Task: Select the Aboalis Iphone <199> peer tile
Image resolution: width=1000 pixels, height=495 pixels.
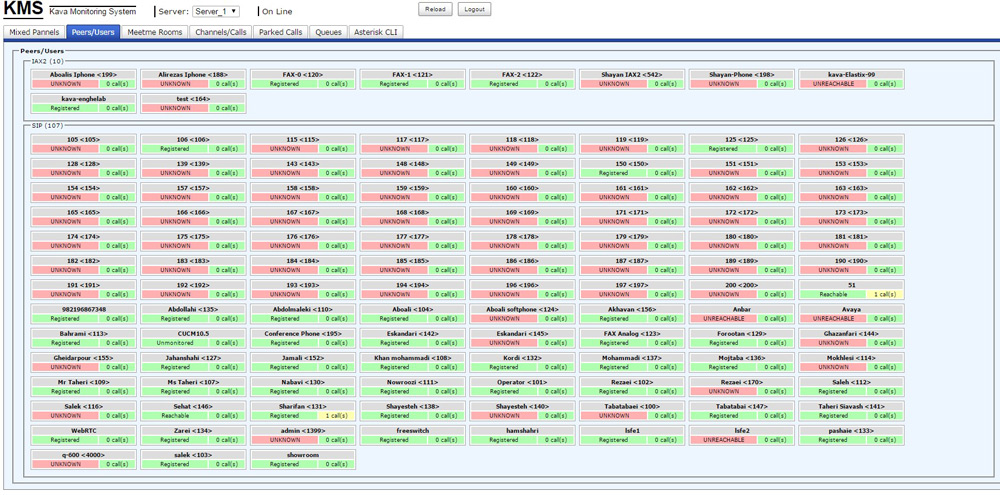Action: (x=84, y=75)
